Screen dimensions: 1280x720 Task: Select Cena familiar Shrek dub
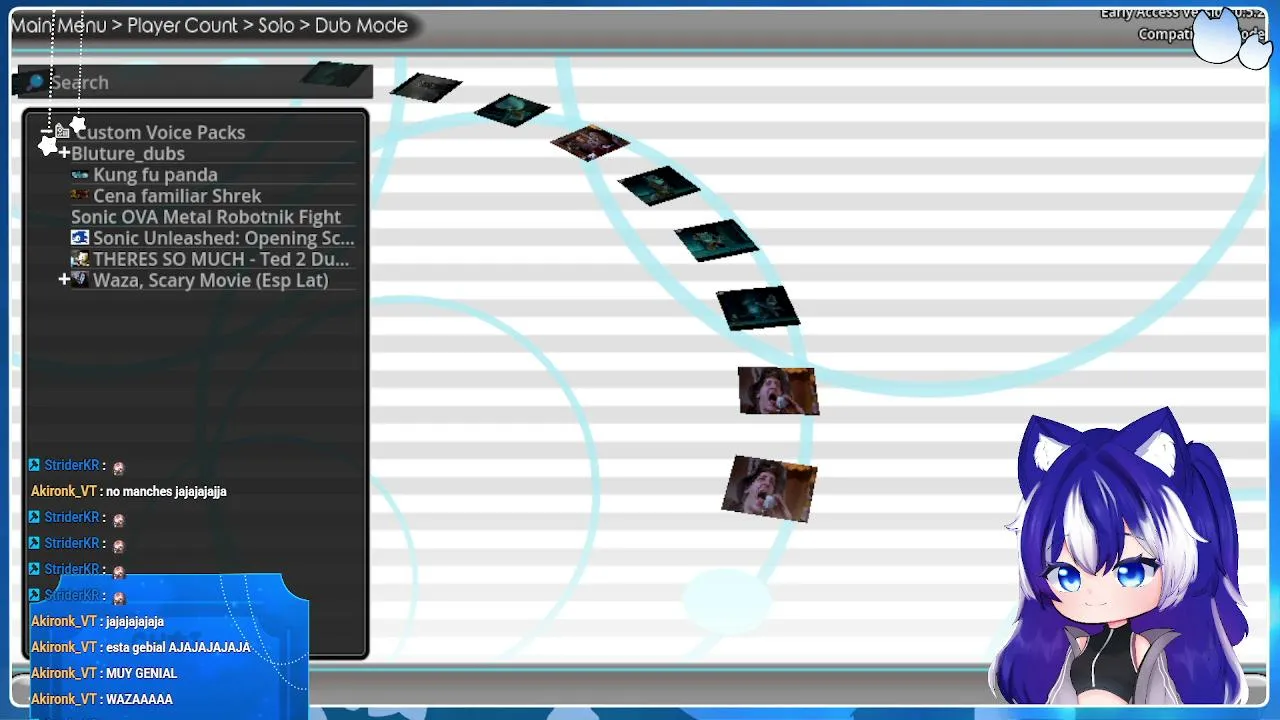pos(177,196)
